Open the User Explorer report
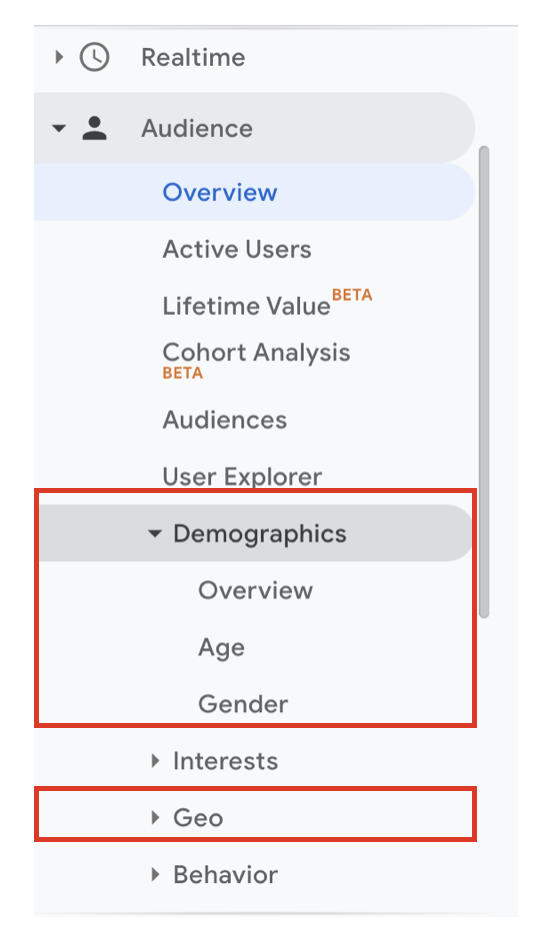 [x=242, y=476]
